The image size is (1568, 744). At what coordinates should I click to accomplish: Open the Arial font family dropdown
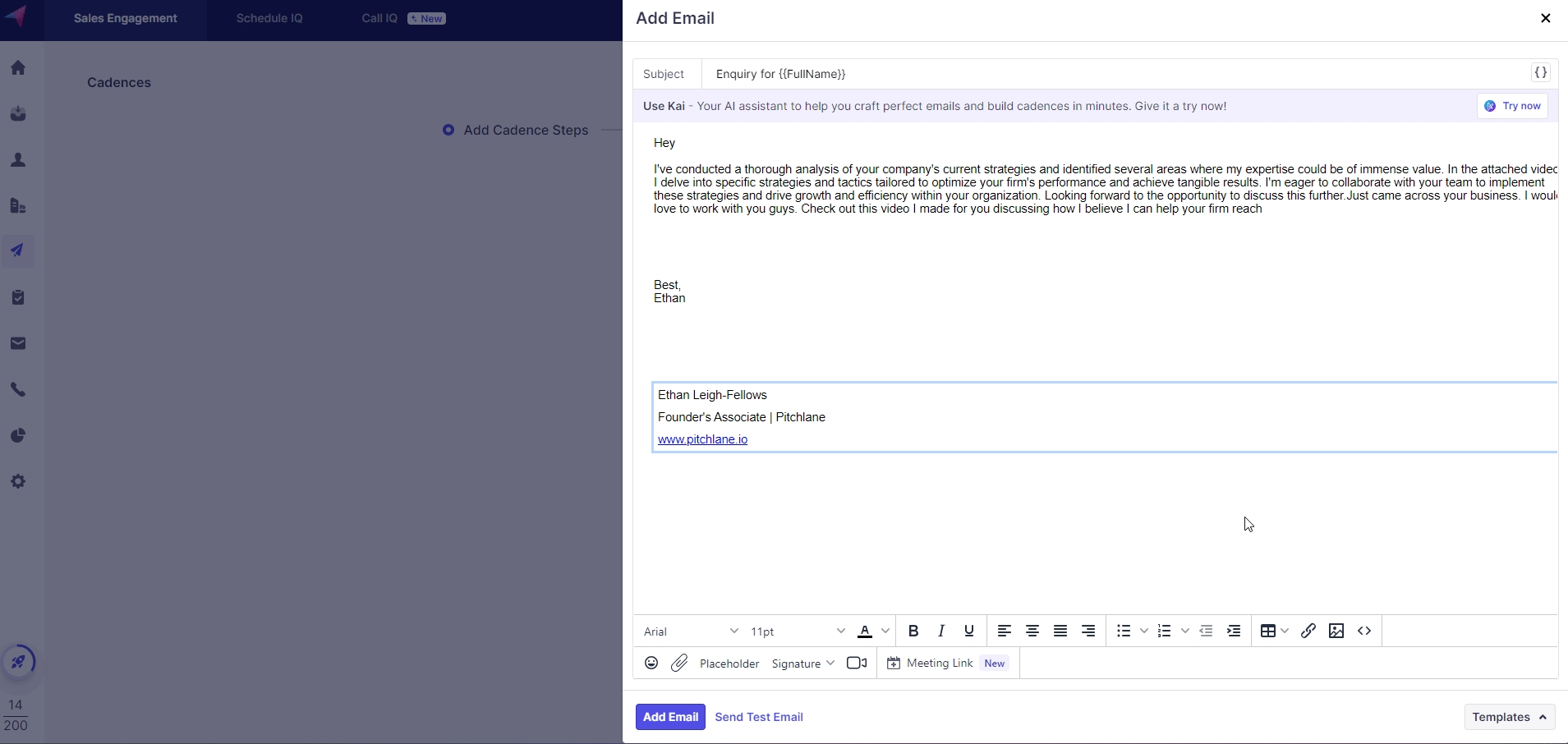click(691, 631)
